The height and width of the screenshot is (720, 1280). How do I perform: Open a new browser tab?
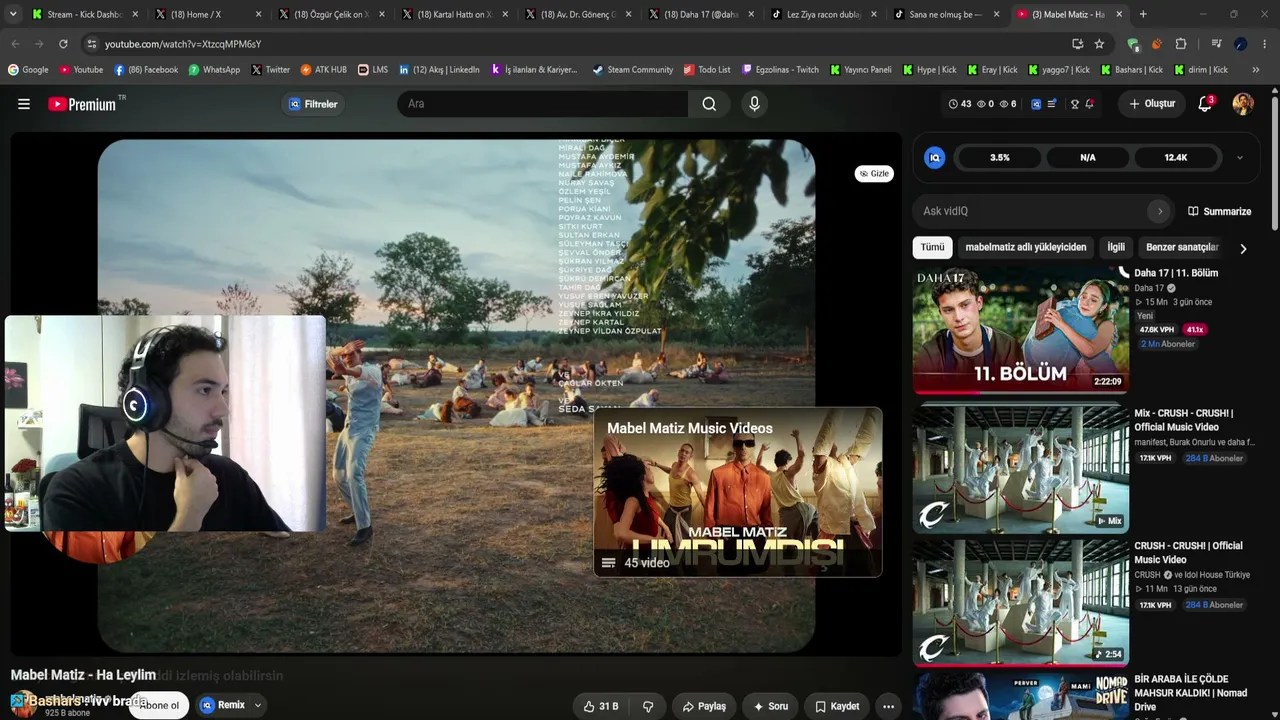(1143, 14)
